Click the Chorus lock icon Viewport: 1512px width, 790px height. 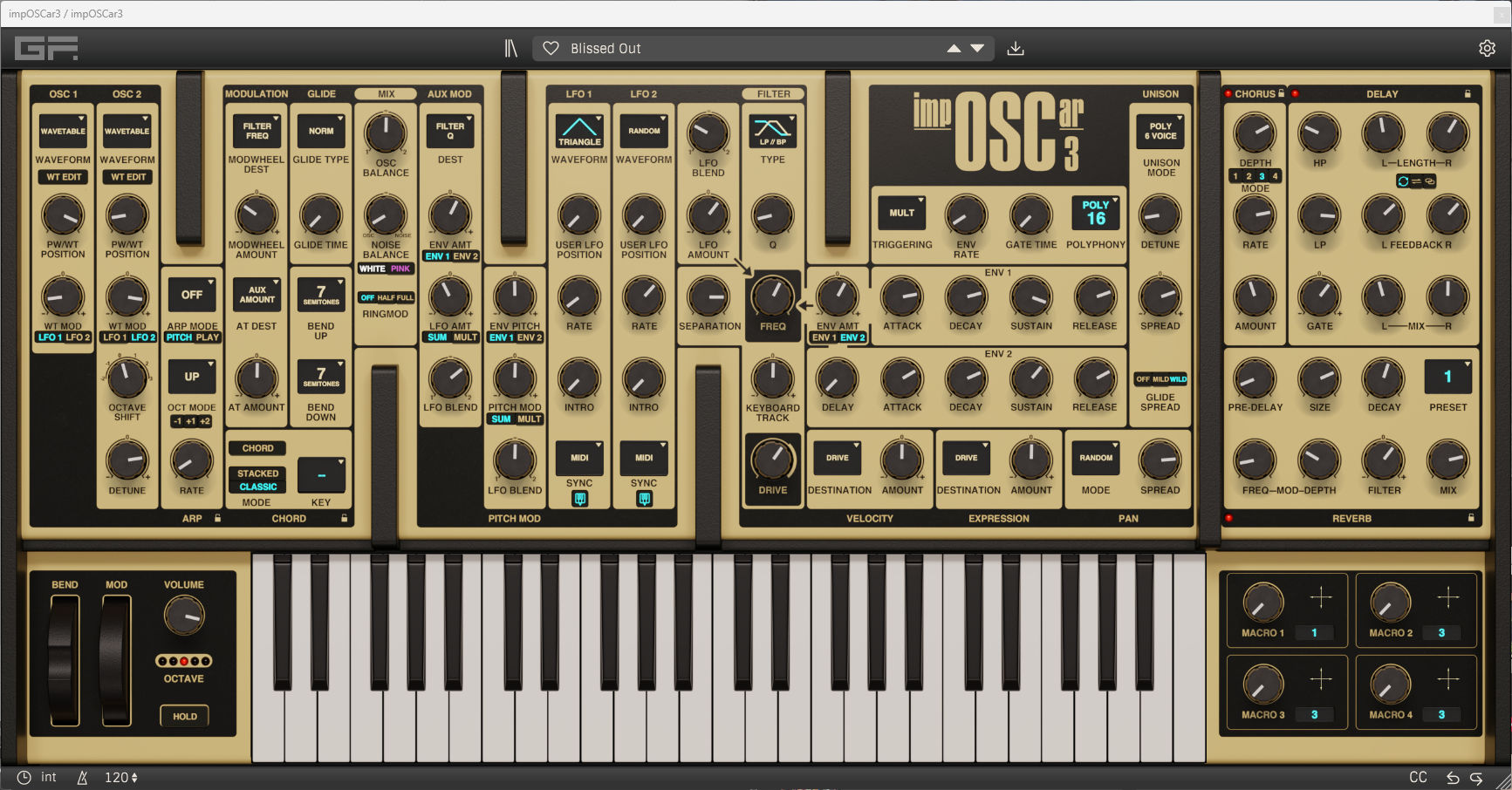(1282, 93)
